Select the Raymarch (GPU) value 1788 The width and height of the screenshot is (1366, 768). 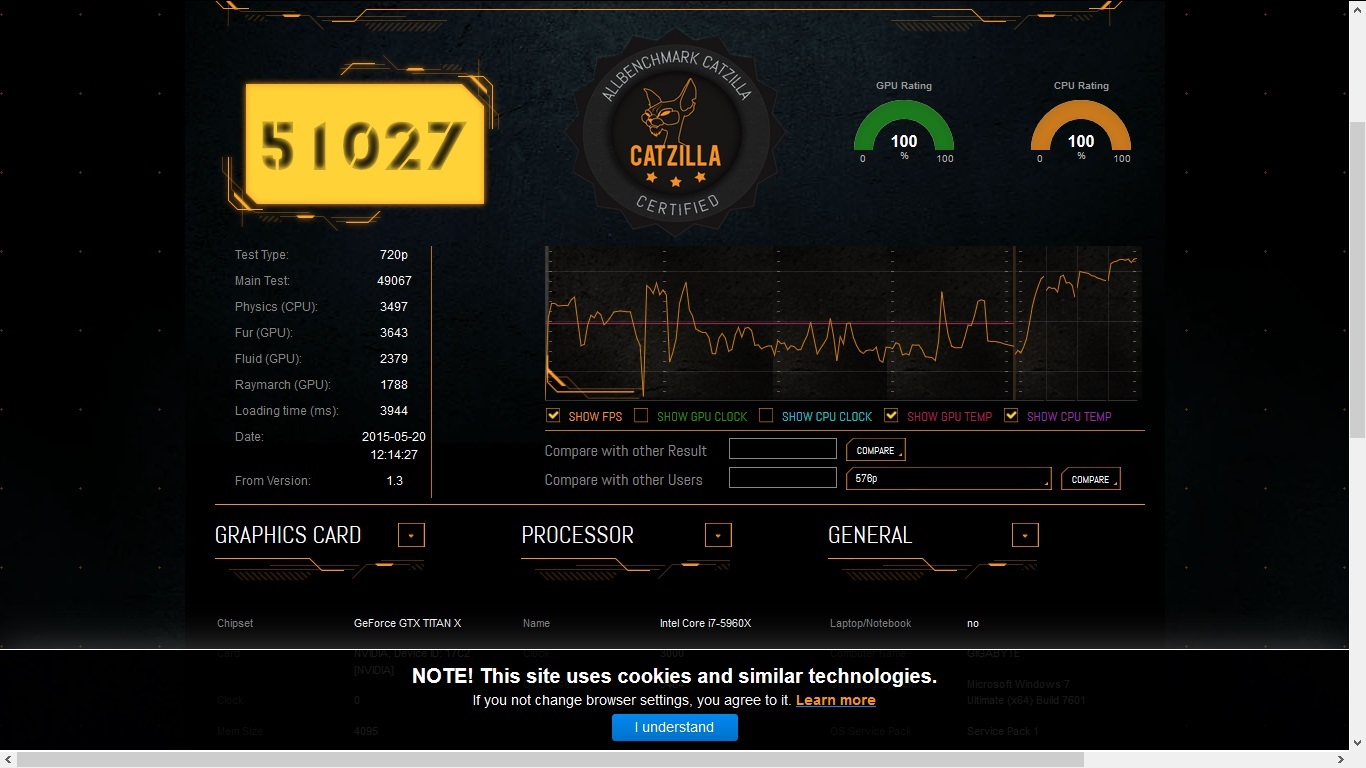[x=394, y=385]
